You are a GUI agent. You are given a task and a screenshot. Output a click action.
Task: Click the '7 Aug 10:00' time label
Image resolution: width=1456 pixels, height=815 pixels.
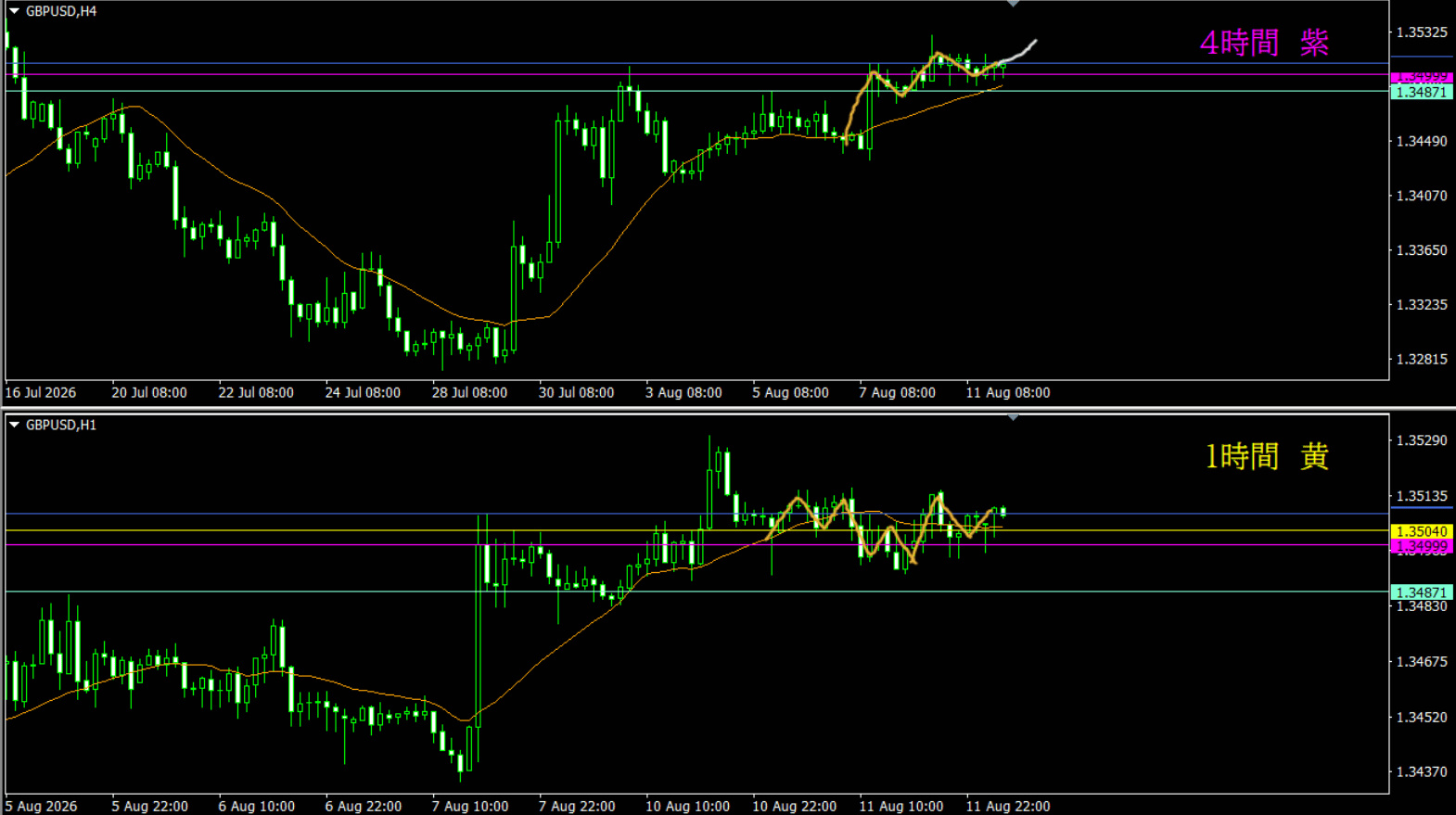click(470, 806)
